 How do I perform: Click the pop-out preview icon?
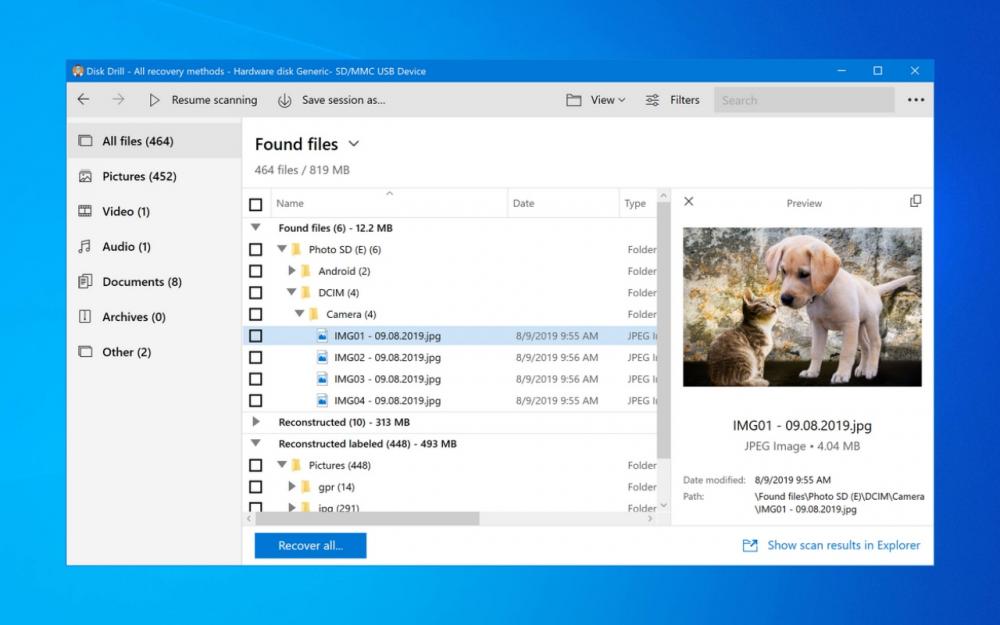[x=915, y=201]
